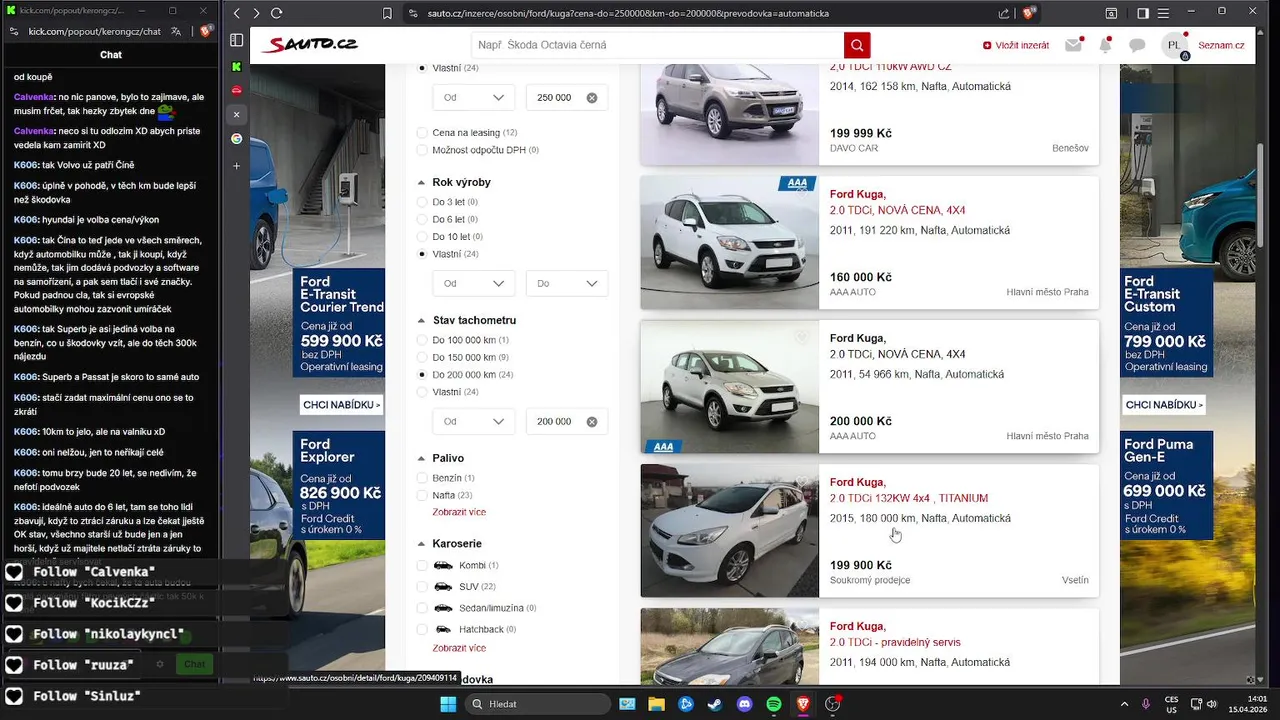The width and height of the screenshot is (1280, 720).
Task: Open the notifications bell icon
Action: pyautogui.click(x=1105, y=45)
